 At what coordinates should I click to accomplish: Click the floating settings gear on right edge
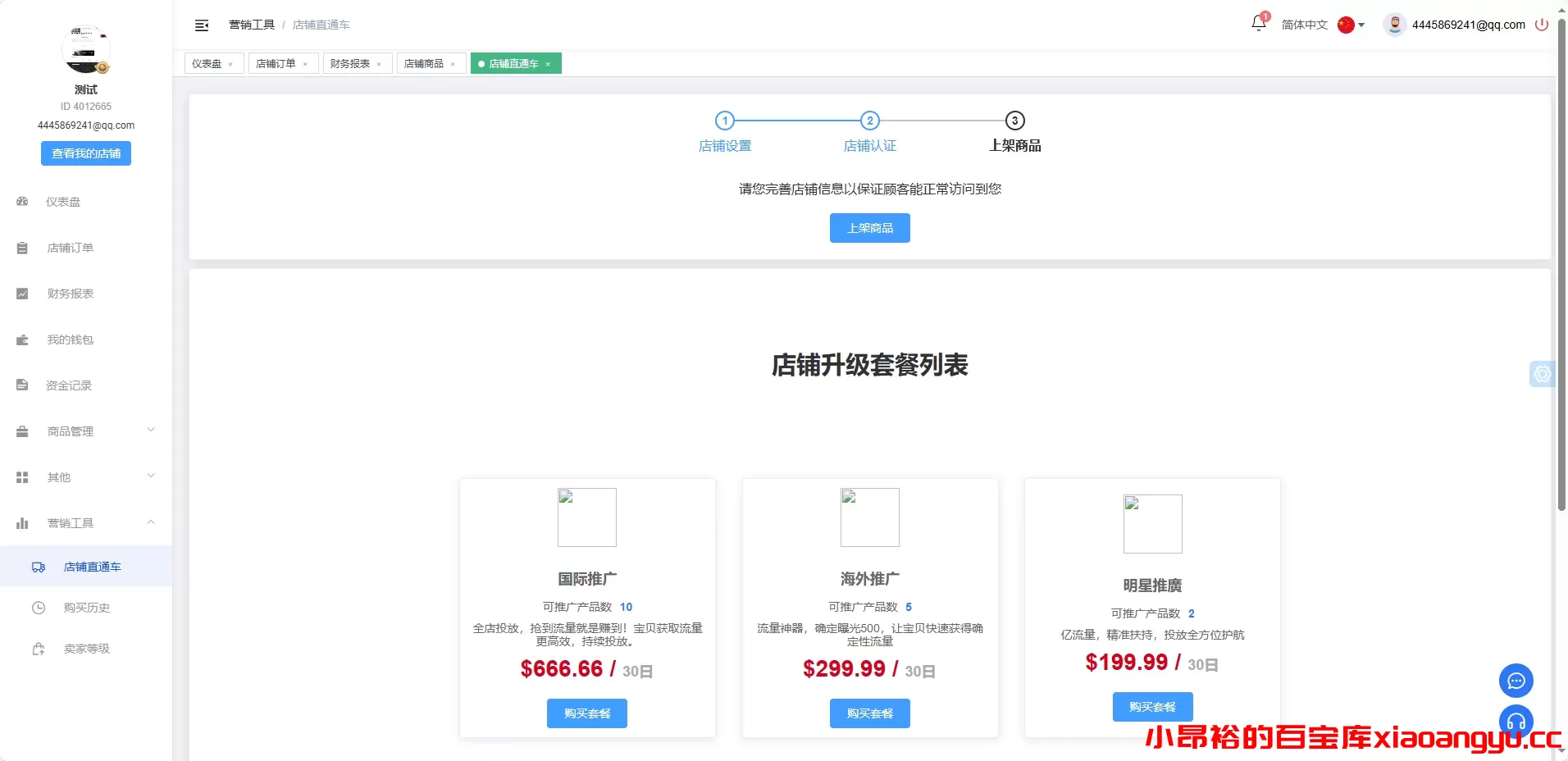point(1543,374)
